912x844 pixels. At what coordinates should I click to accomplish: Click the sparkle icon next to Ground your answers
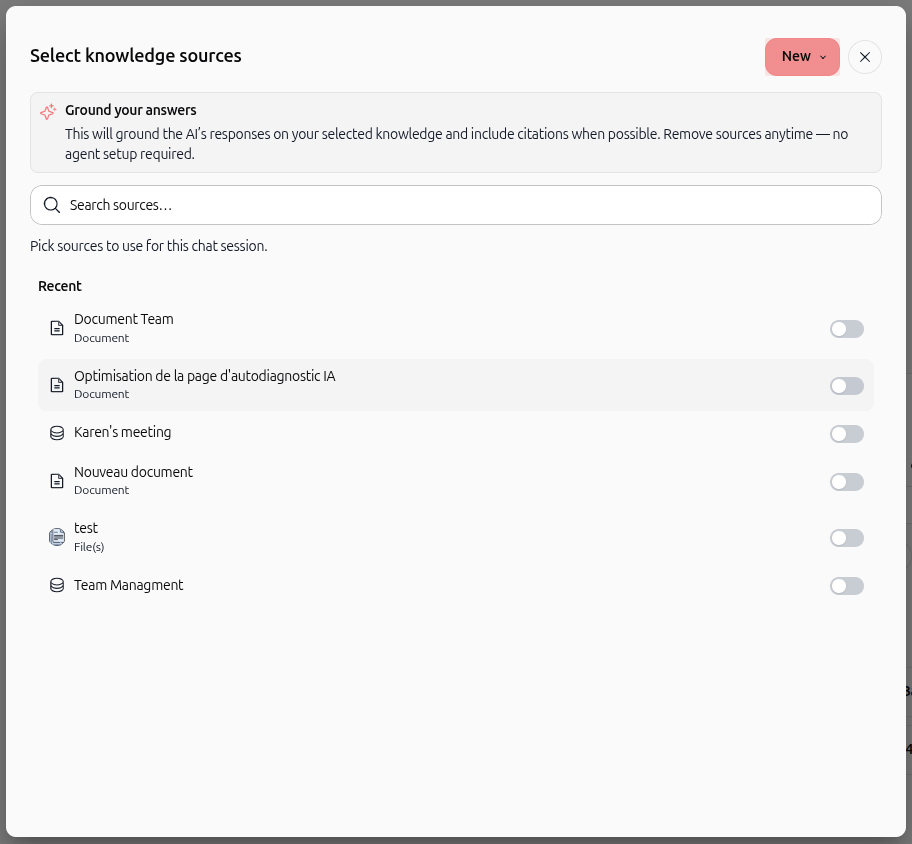[x=48, y=111]
